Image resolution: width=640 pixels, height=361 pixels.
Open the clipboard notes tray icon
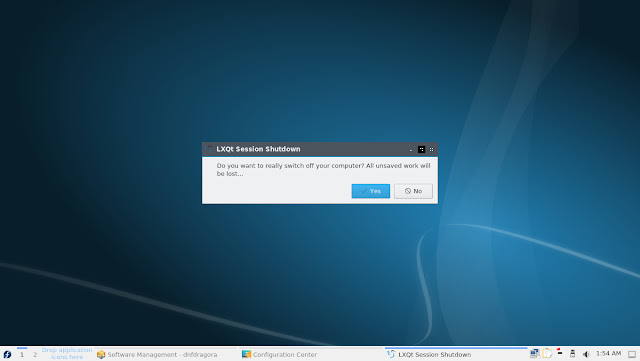(547, 353)
